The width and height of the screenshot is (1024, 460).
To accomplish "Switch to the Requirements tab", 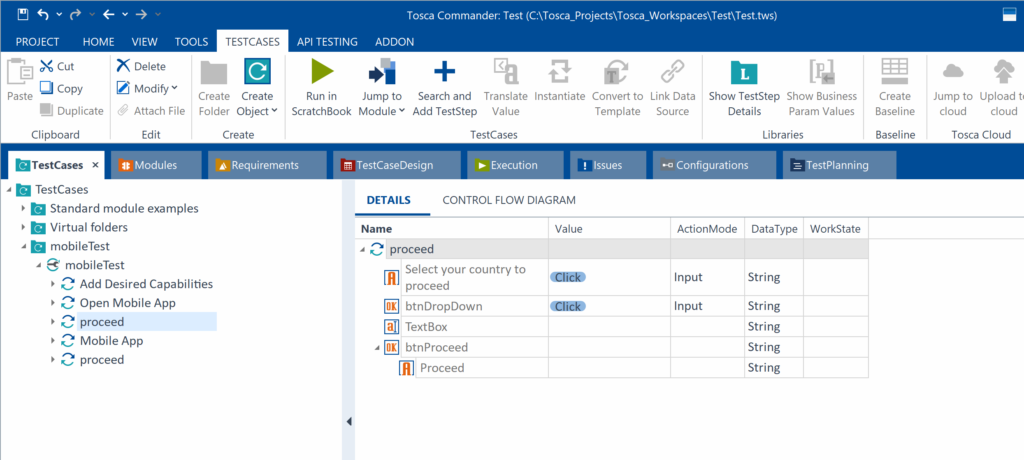I will [x=266, y=165].
